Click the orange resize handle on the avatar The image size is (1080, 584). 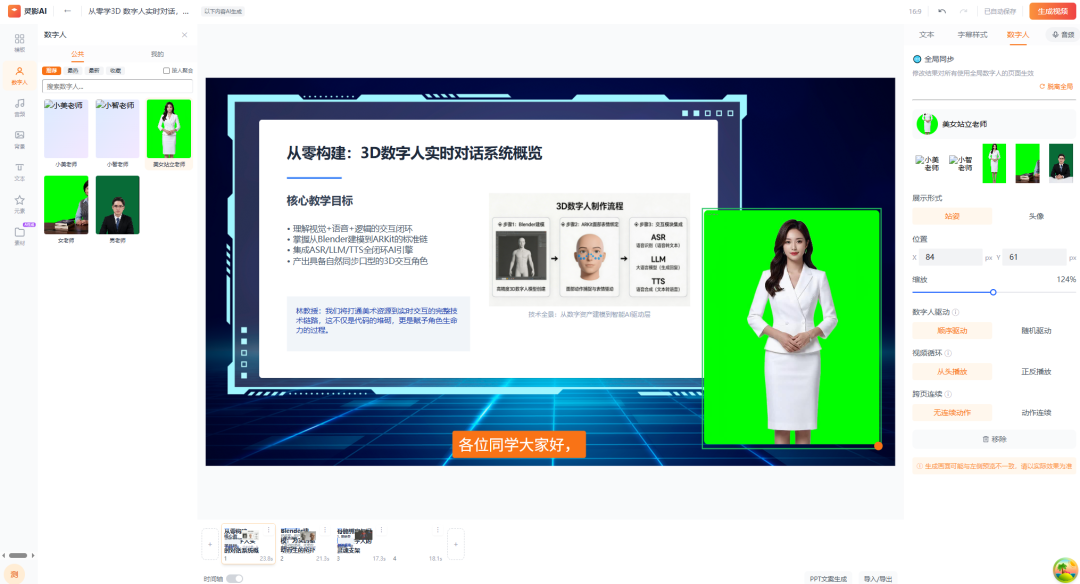[x=878, y=446]
